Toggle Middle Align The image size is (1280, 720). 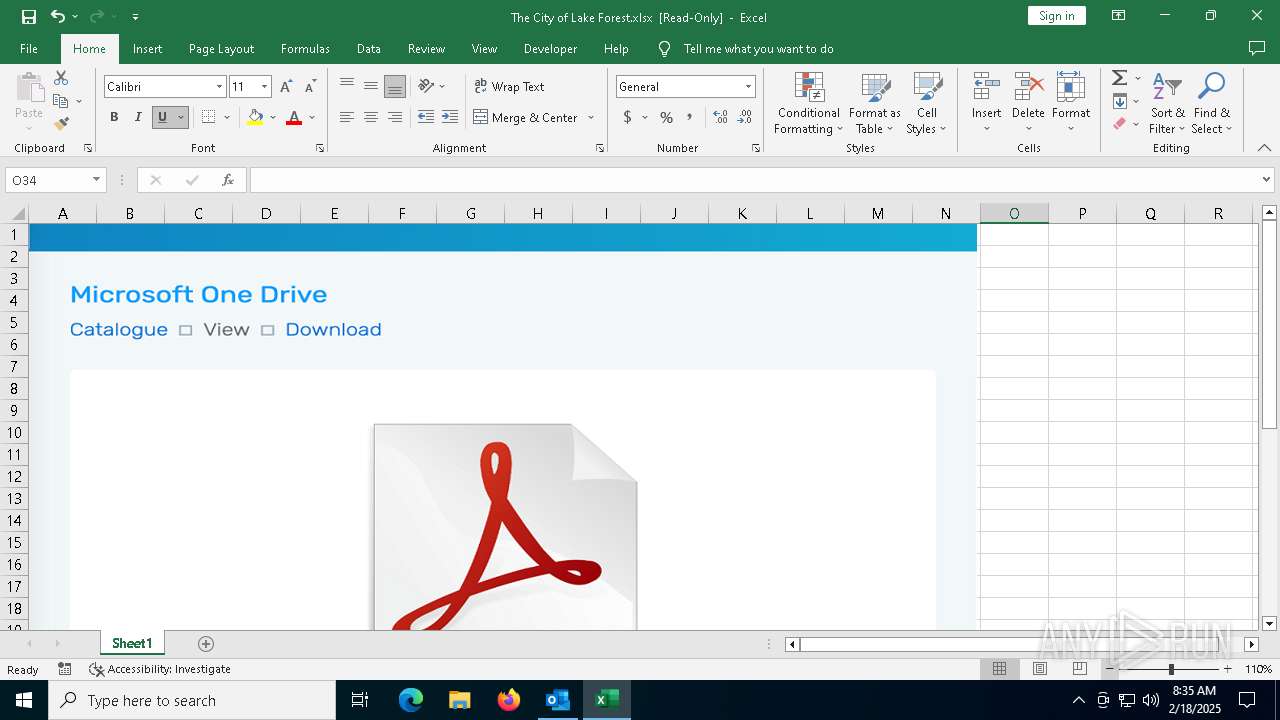(371, 86)
